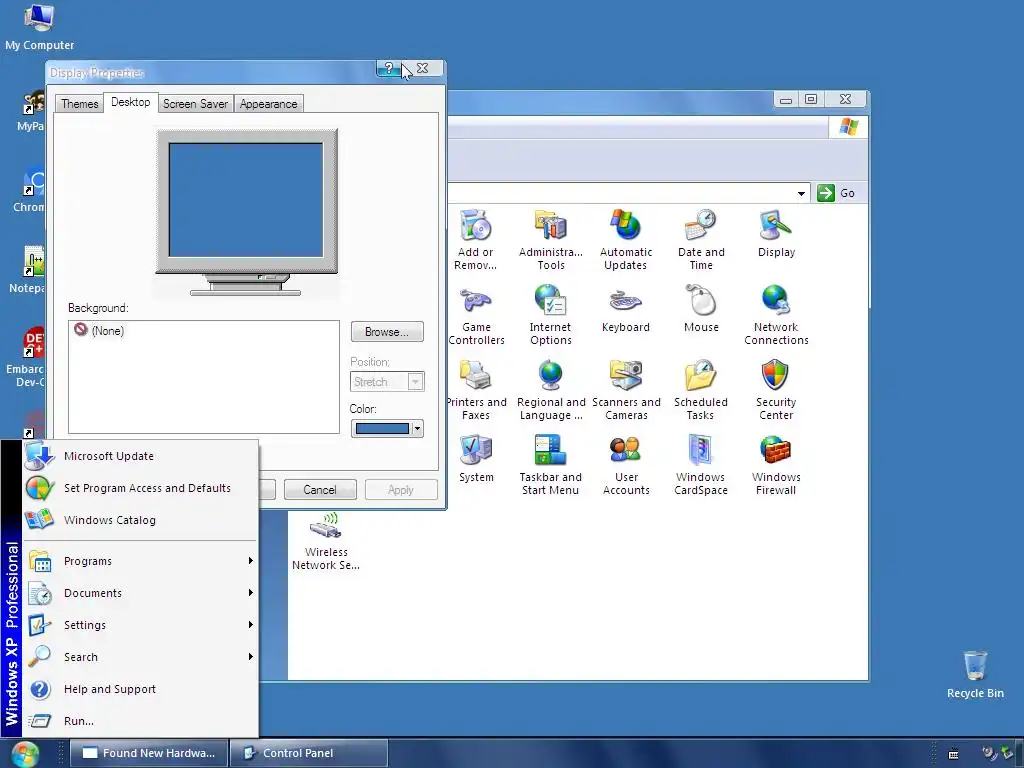Open Automatic Updates in Control Panel
This screenshot has width=1024, height=768.
pos(626,240)
